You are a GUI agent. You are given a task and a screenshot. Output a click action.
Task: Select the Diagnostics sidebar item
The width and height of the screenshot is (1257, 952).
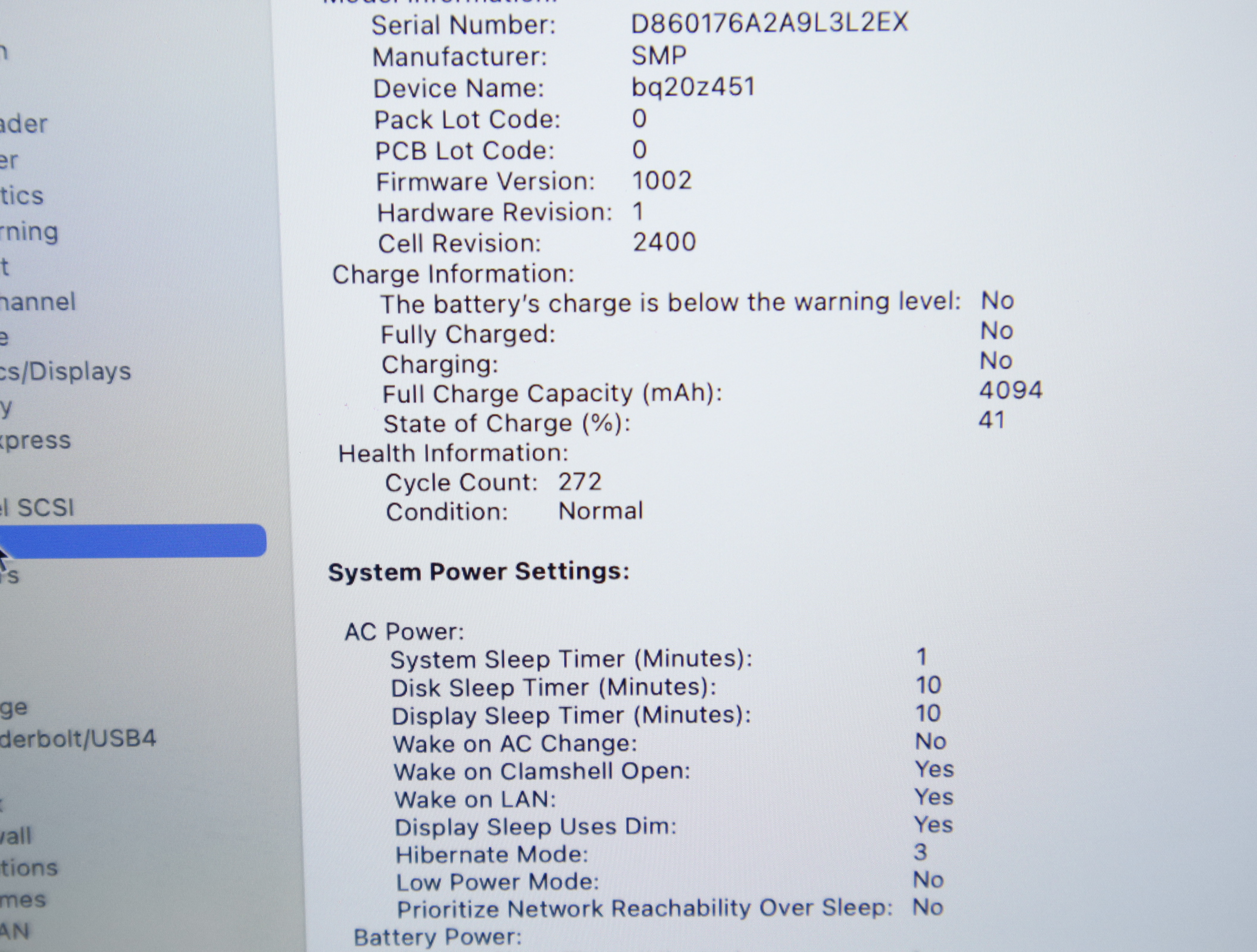tap(22, 196)
